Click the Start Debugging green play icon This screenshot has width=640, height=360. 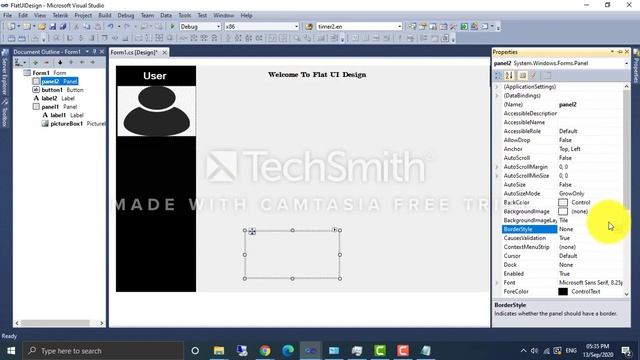[x=172, y=27]
